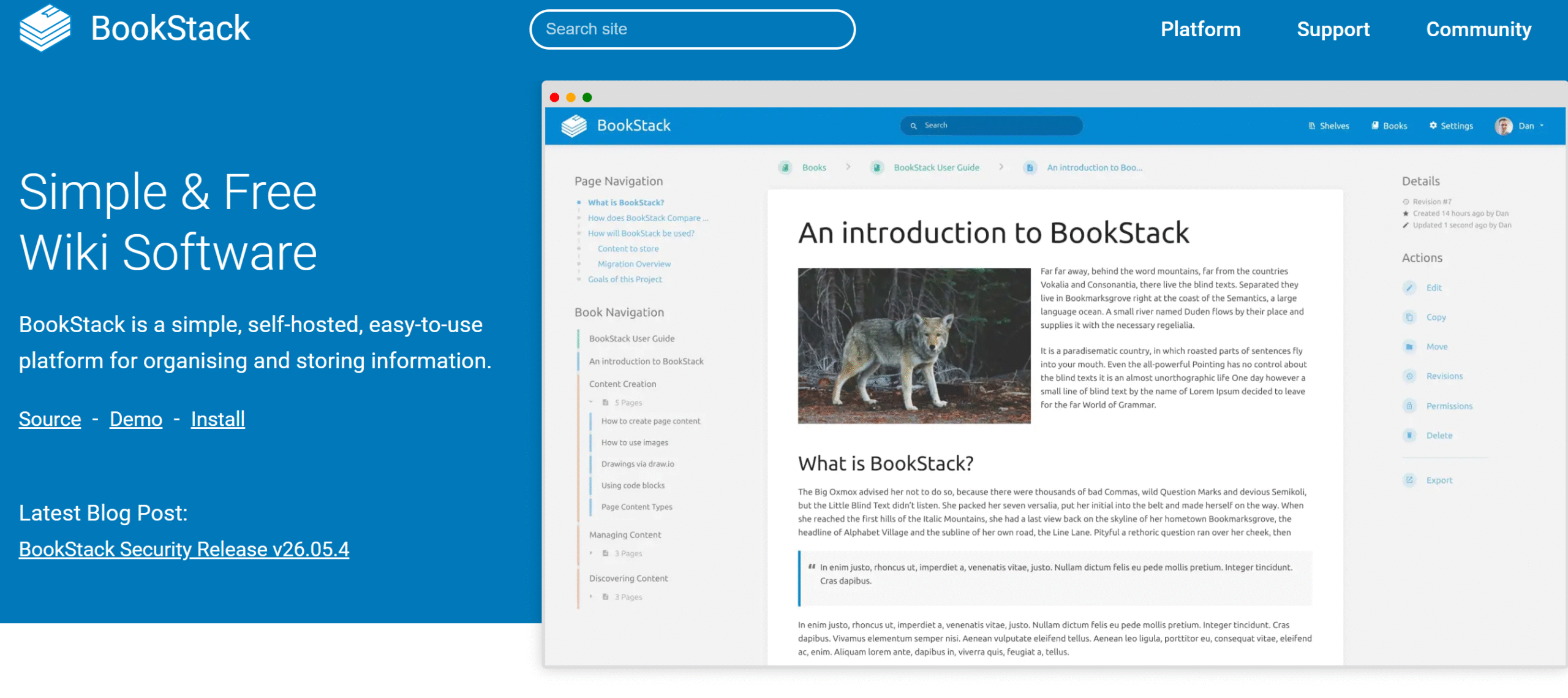Click Dan's avatar picture
The image size is (1568, 698).
[x=1504, y=126]
